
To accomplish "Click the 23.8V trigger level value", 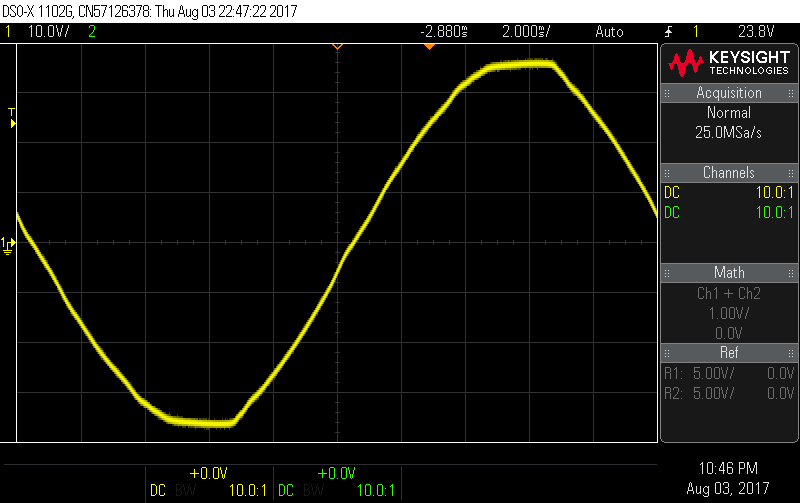I will 756,32.
